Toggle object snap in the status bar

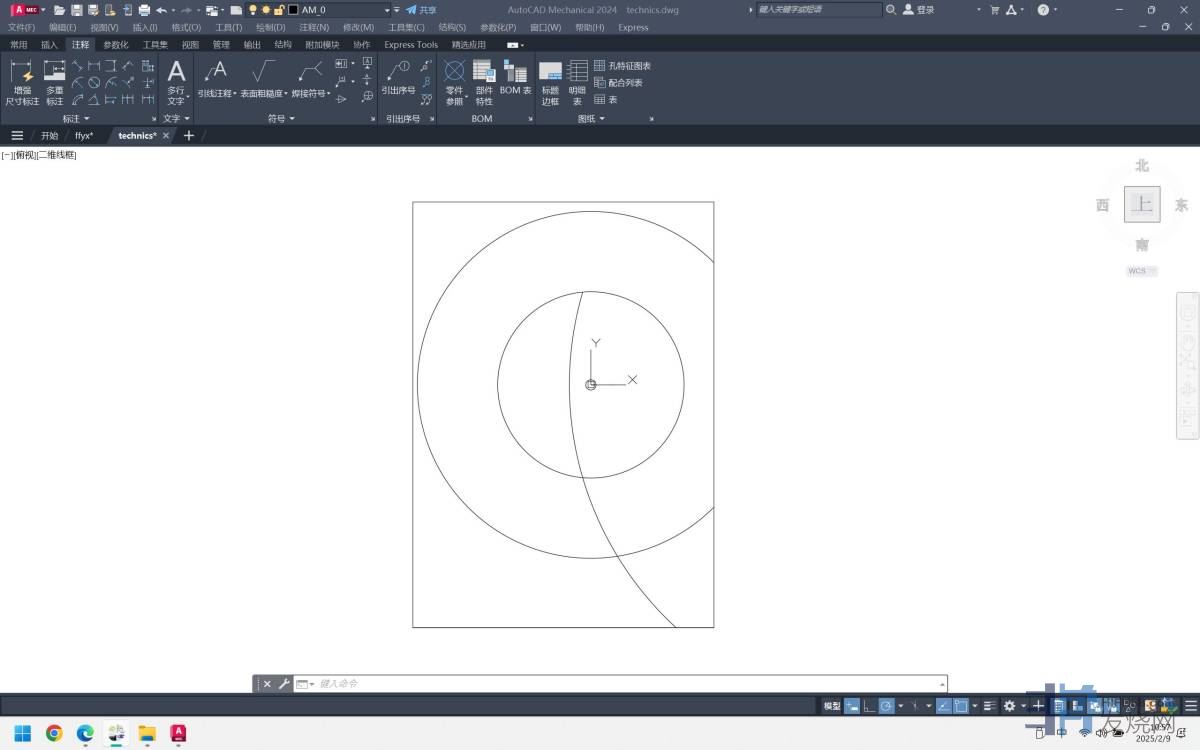pyautogui.click(x=960, y=706)
